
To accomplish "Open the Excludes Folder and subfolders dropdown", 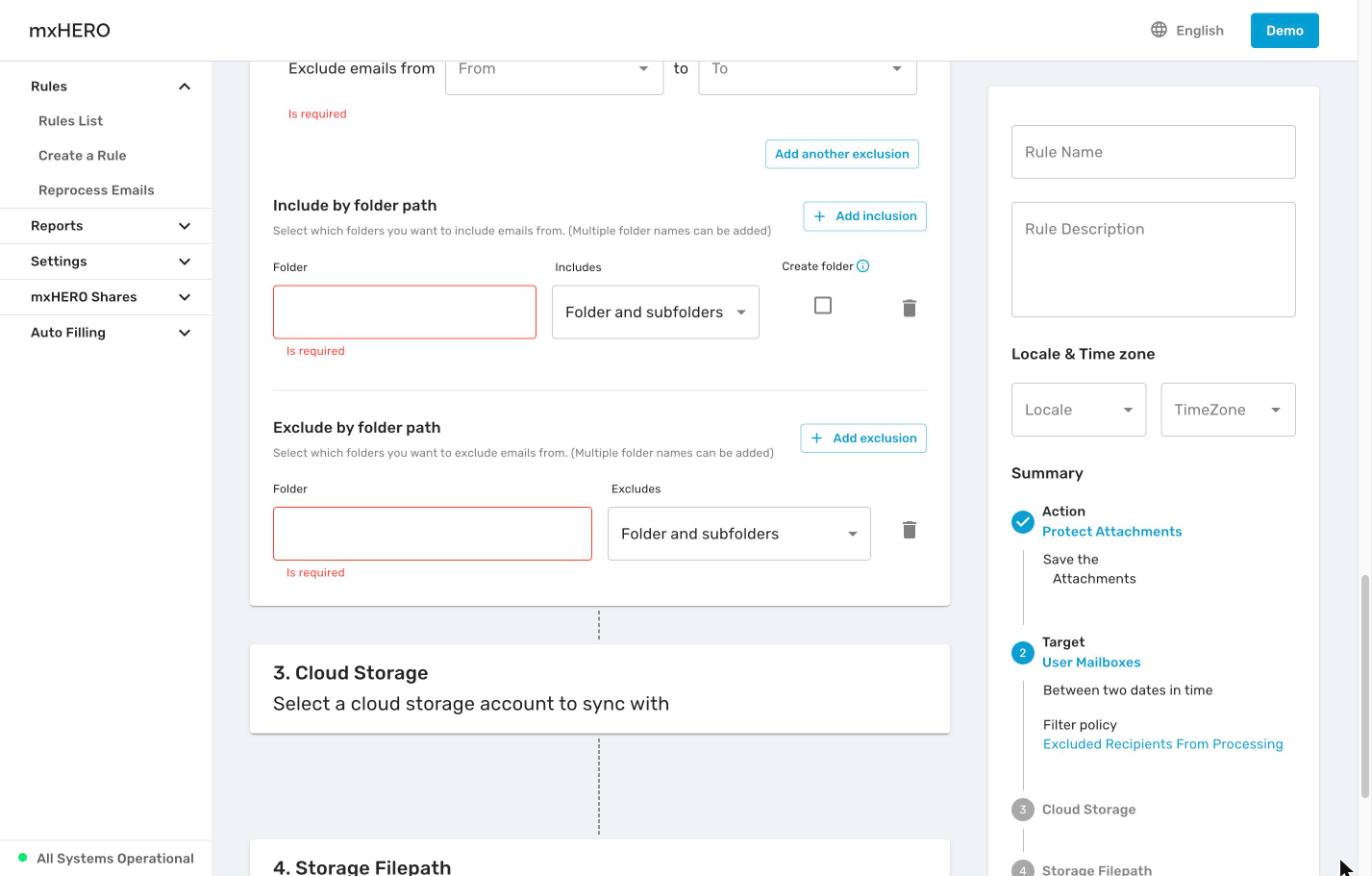I will click(x=739, y=534).
